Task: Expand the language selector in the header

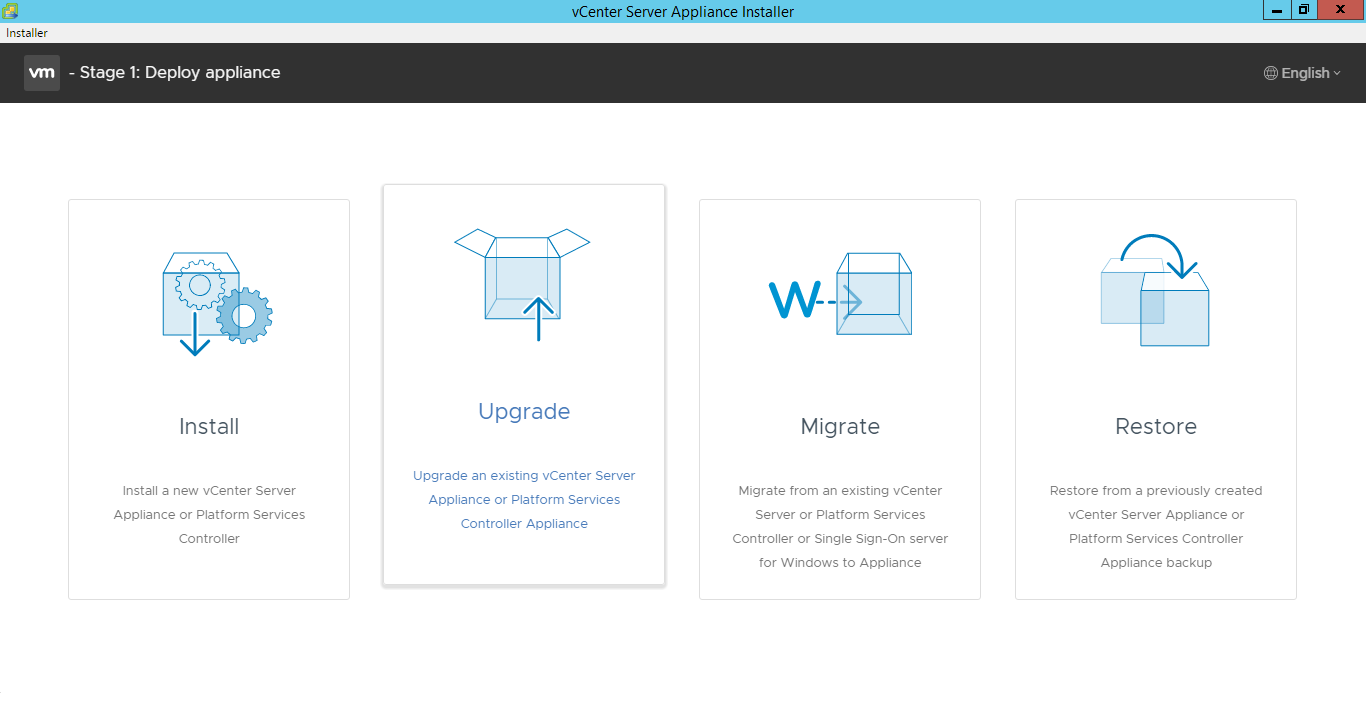Action: click(x=1301, y=72)
